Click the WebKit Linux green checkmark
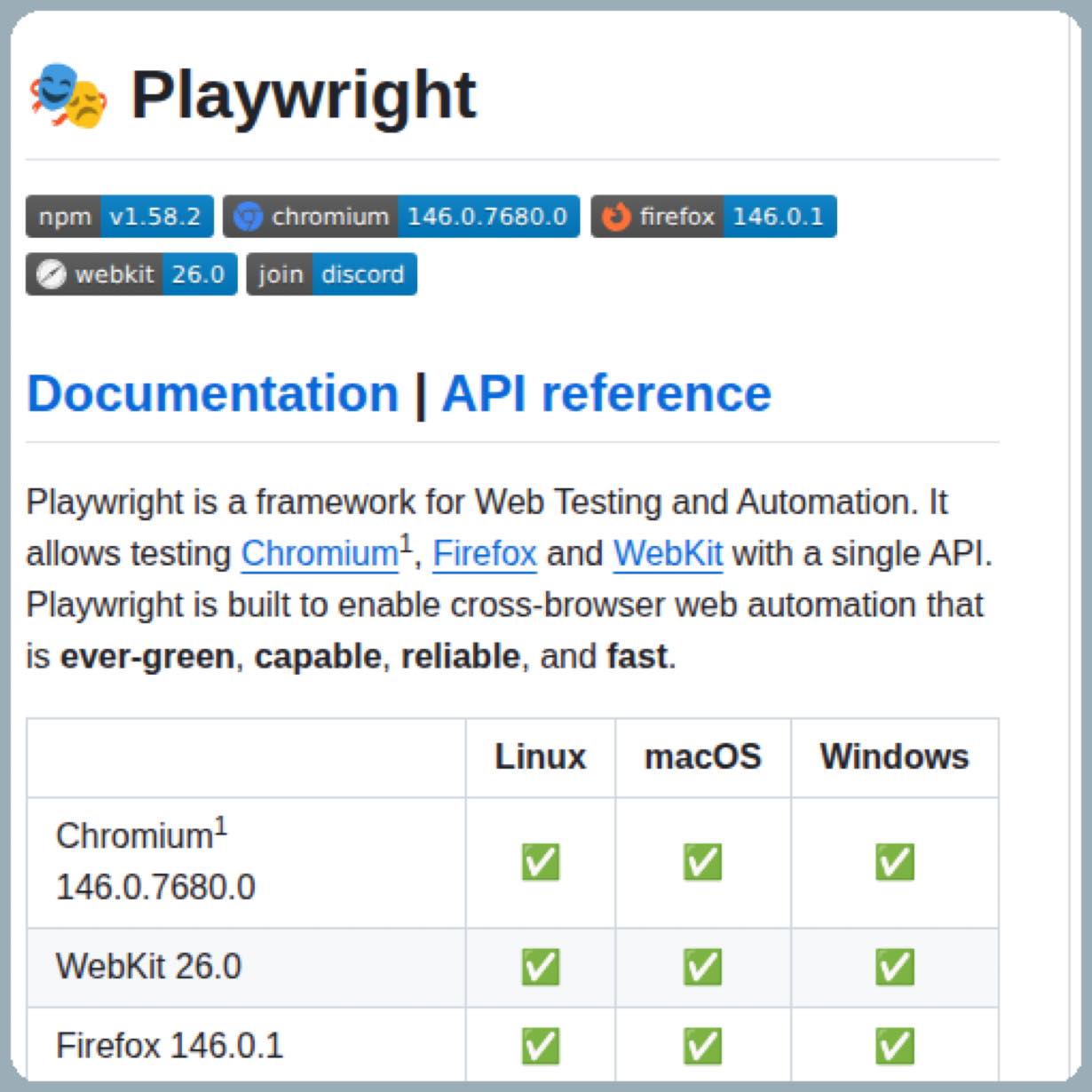The width and height of the screenshot is (1092, 1092). click(x=541, y=967)
